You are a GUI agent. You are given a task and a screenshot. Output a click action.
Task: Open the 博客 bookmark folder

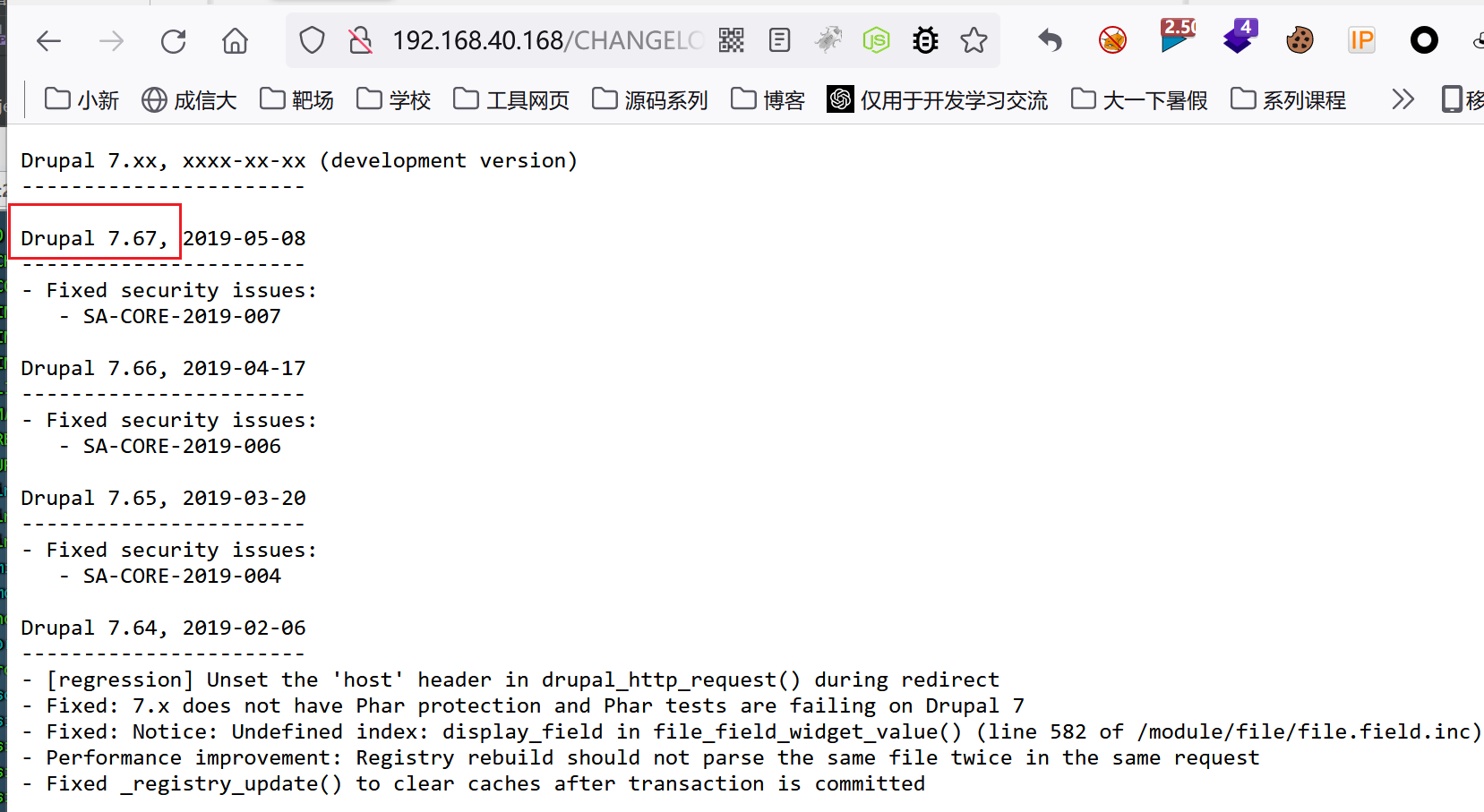(768, 99)
